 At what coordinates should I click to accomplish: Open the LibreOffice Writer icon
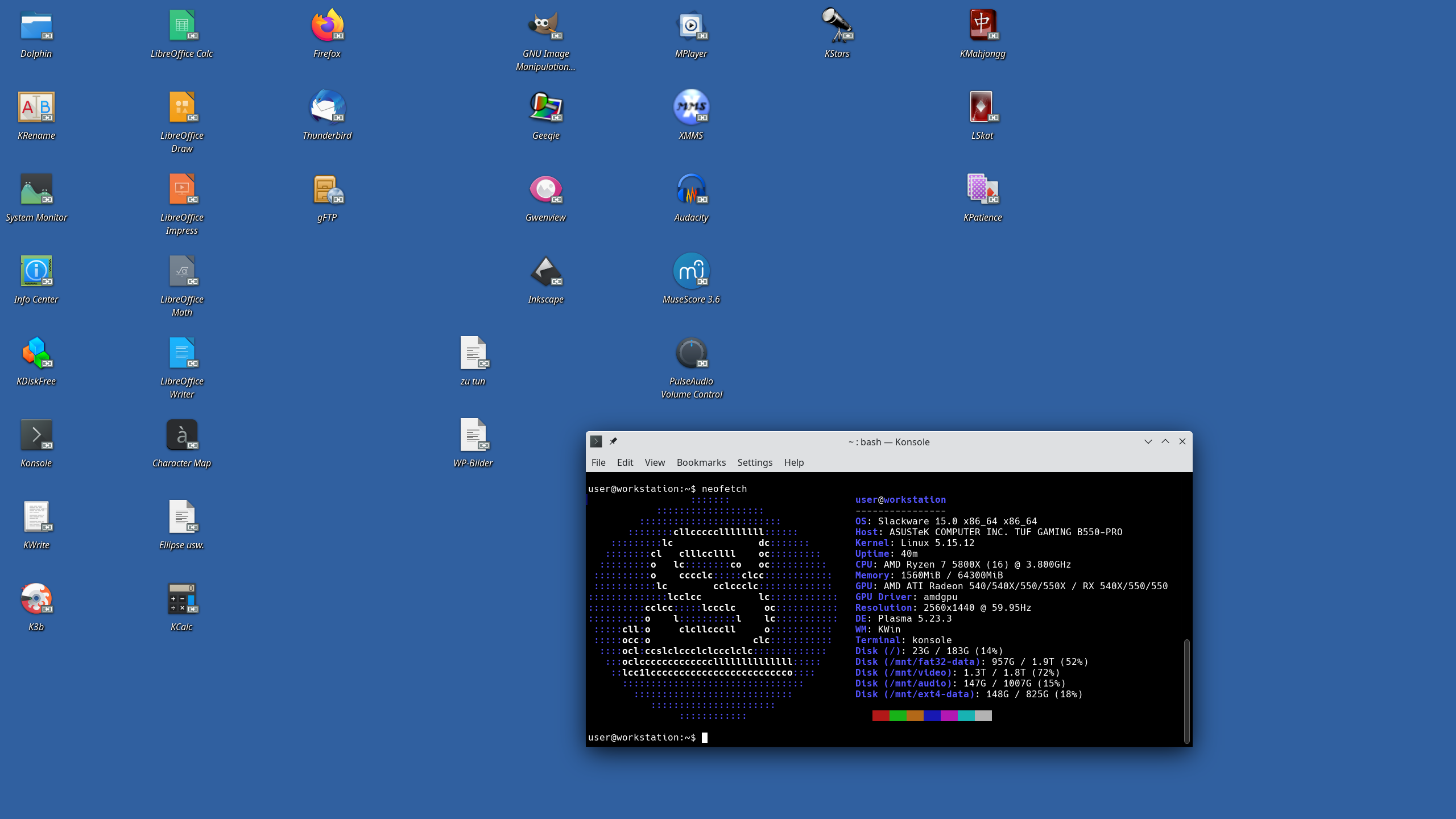pyautogui.click(x=181, y=354)
